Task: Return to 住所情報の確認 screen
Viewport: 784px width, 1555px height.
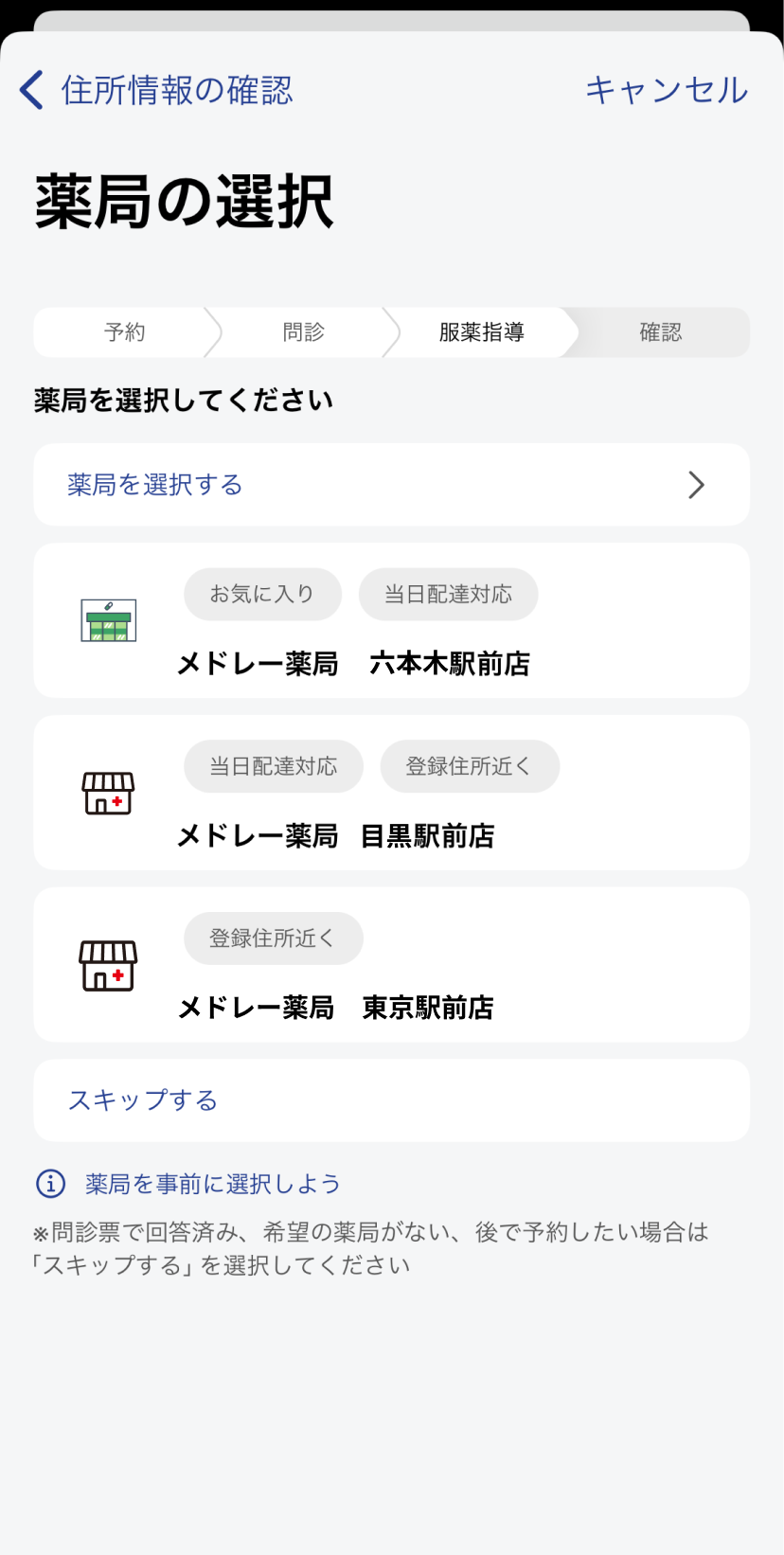Action: (x=177, y=90)
